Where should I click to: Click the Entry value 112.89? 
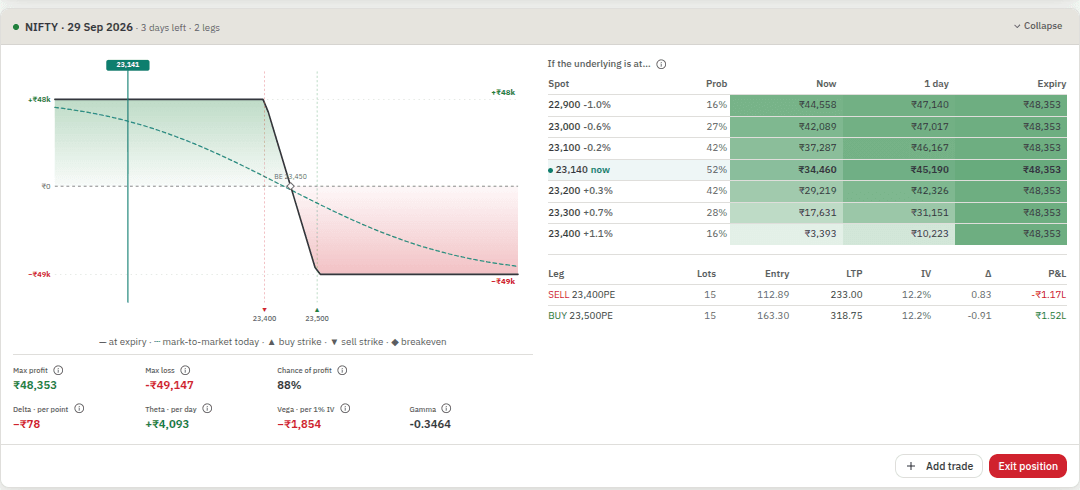tap(774, 295)
